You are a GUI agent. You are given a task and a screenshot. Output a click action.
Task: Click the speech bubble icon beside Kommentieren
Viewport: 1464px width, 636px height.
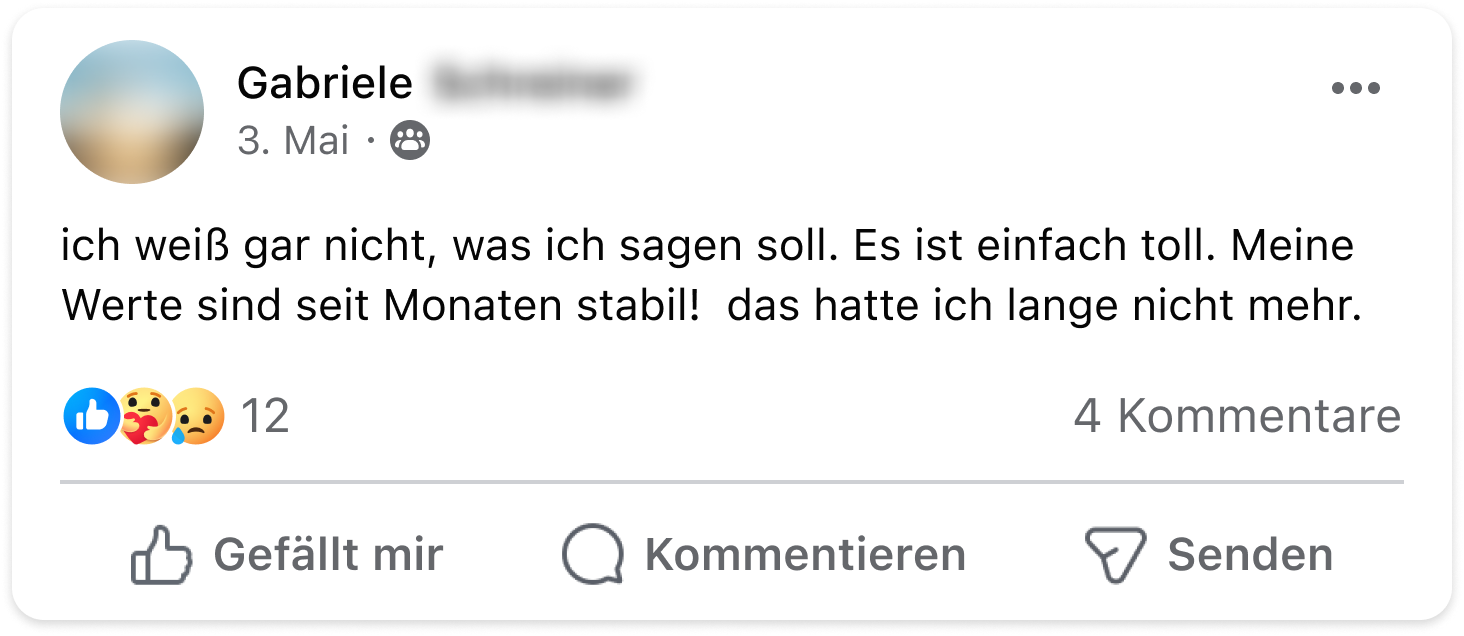tap(593, 554)
